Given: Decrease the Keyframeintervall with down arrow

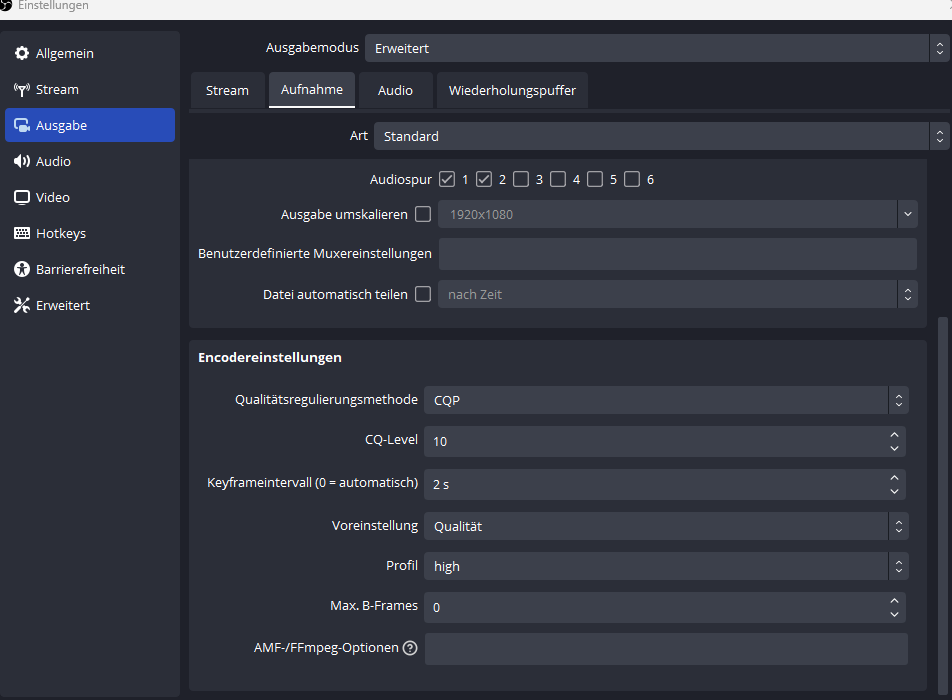Looking at the screenshot, I should [894, 491].
